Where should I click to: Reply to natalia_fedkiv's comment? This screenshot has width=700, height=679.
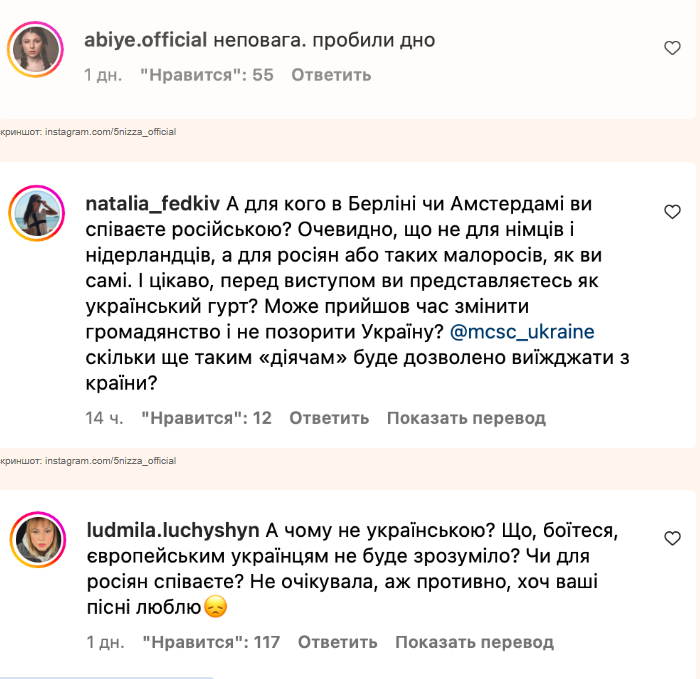(329, 418)
